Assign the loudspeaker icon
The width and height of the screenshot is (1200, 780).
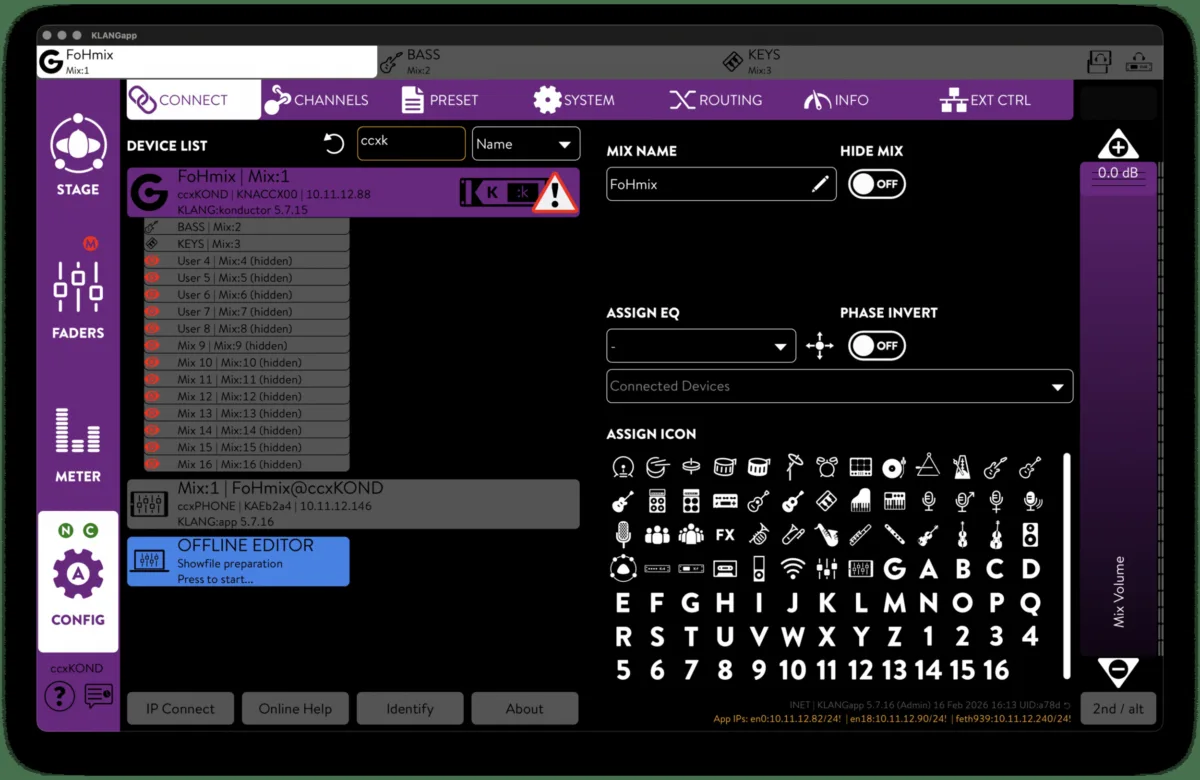[1030, 535]
